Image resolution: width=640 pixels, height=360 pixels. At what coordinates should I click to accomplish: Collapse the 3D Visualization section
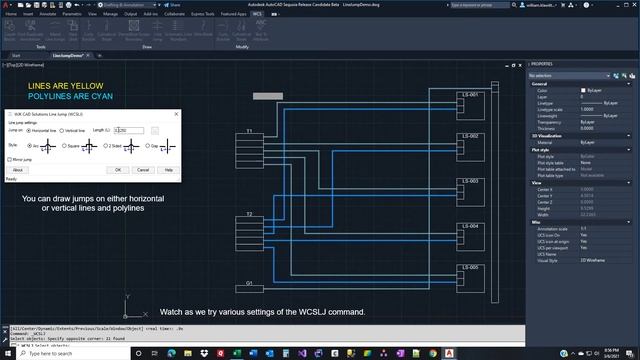[x=629, y=136]
